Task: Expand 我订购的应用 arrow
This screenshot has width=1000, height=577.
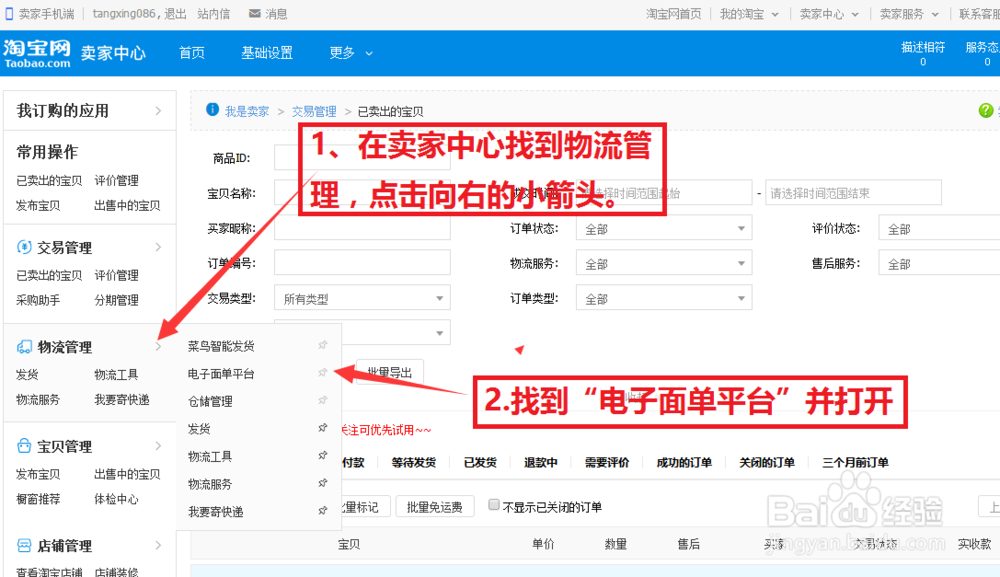Action: point(158,111)
